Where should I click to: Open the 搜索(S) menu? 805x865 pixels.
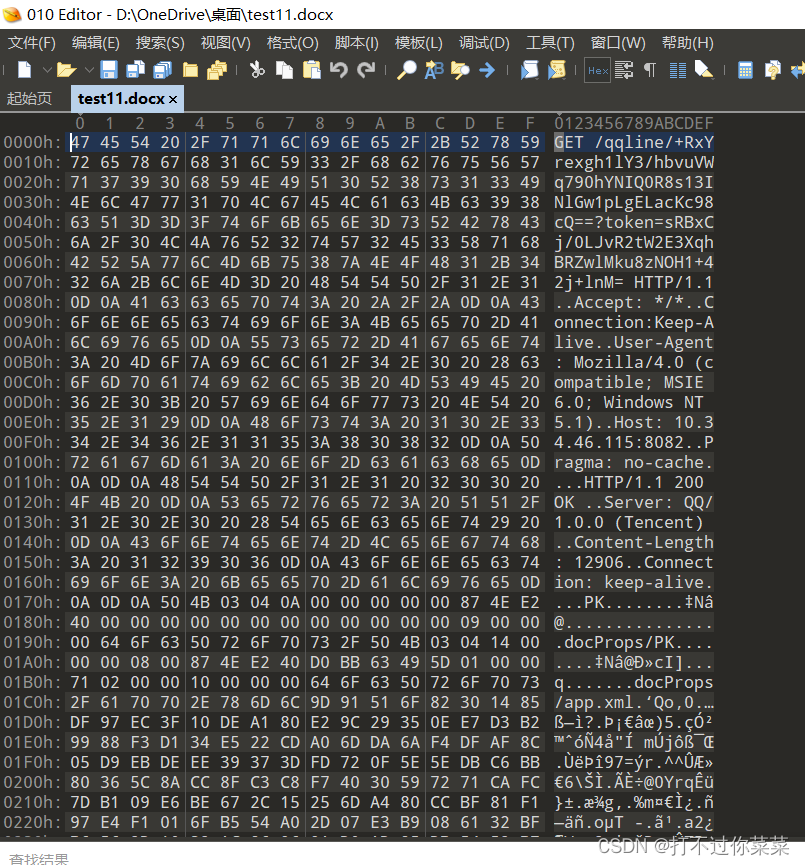(160, 42)
